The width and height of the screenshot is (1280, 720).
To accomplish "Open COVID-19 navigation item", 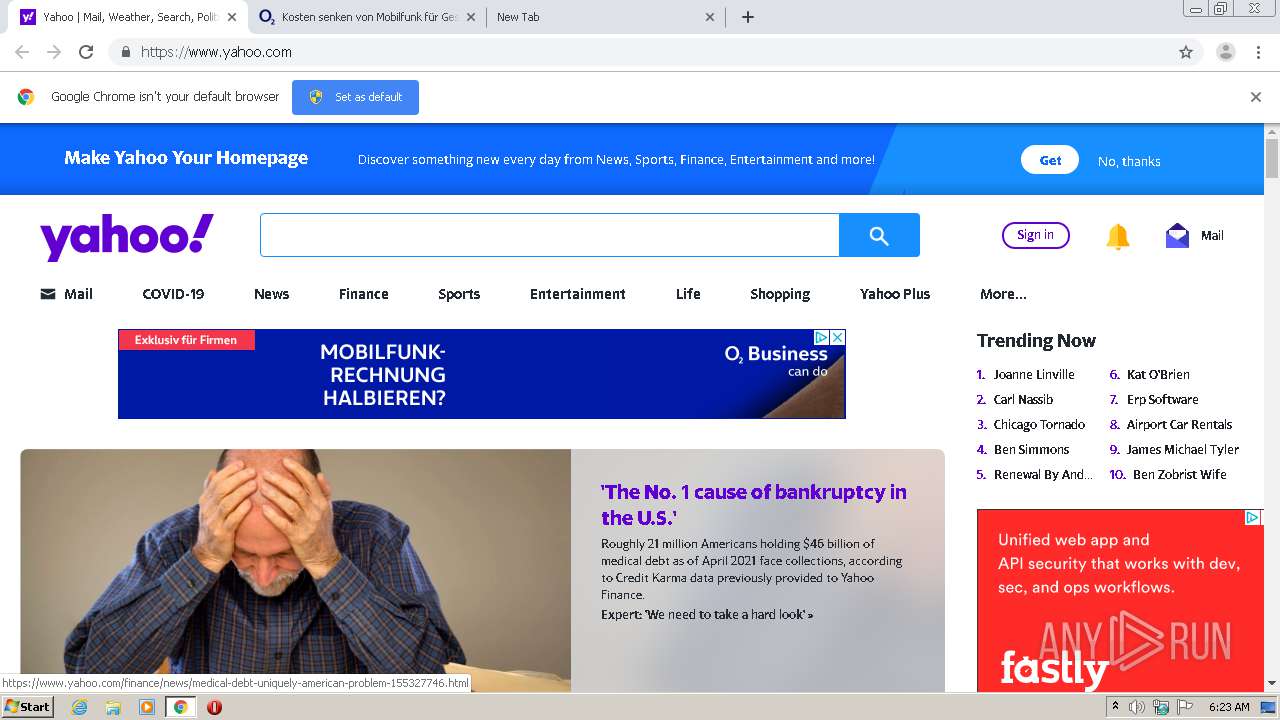I will pyautogui.click(x=173, y=294).
